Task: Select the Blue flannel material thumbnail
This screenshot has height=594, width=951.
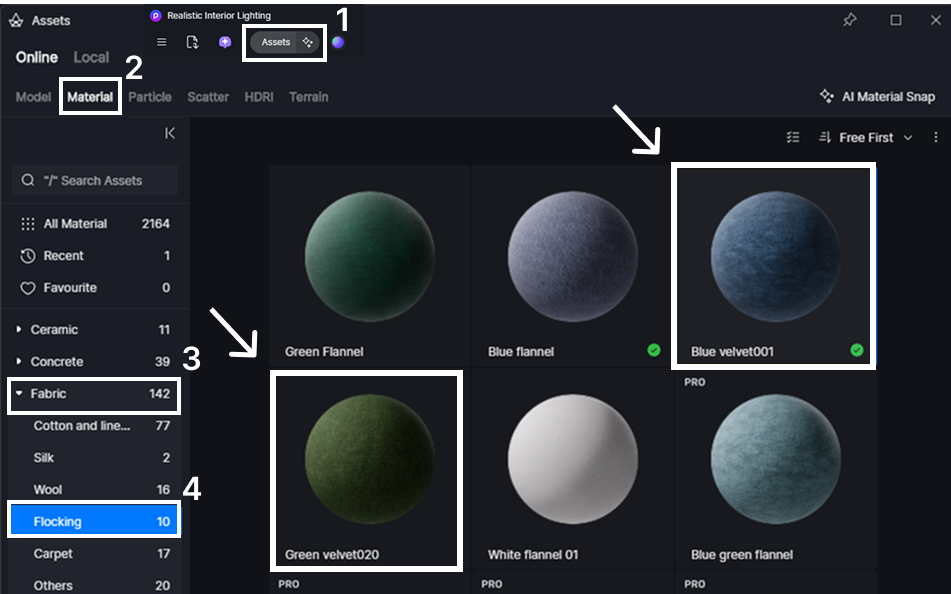Action: click(x=572, y=257)
